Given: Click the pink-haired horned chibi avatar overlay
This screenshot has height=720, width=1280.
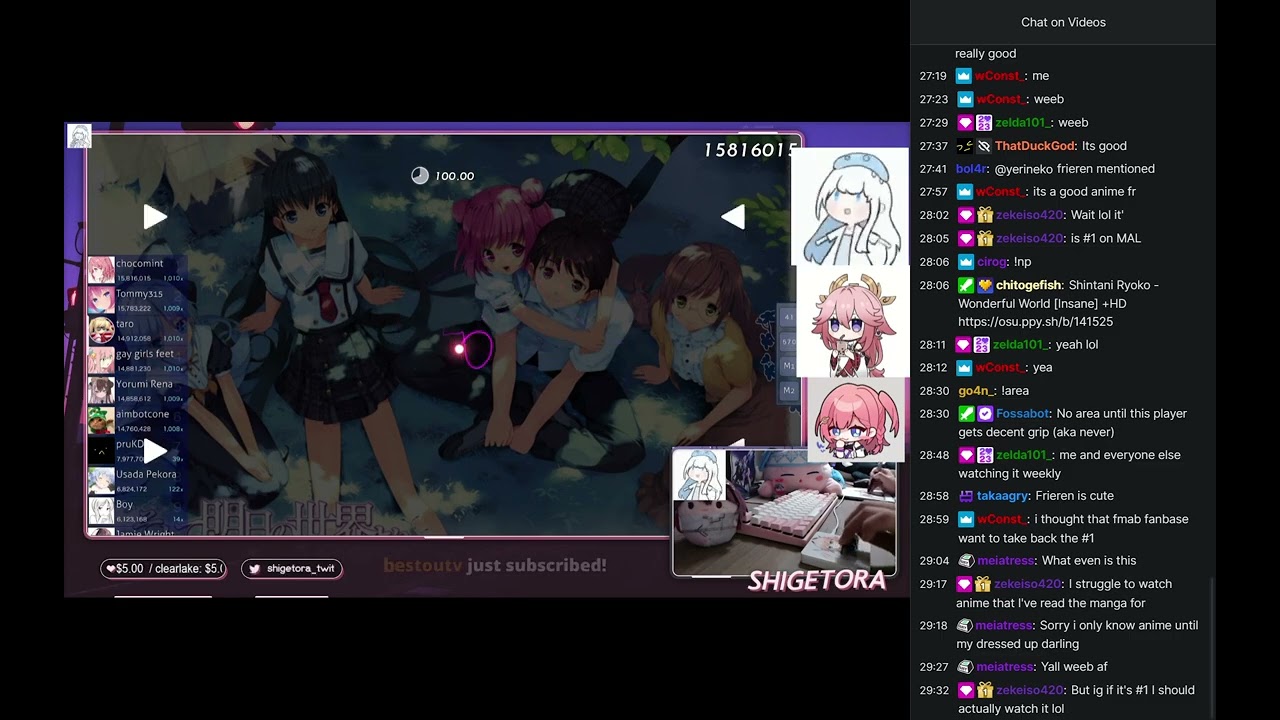Looking at the screenshot, I should [852, 321].
